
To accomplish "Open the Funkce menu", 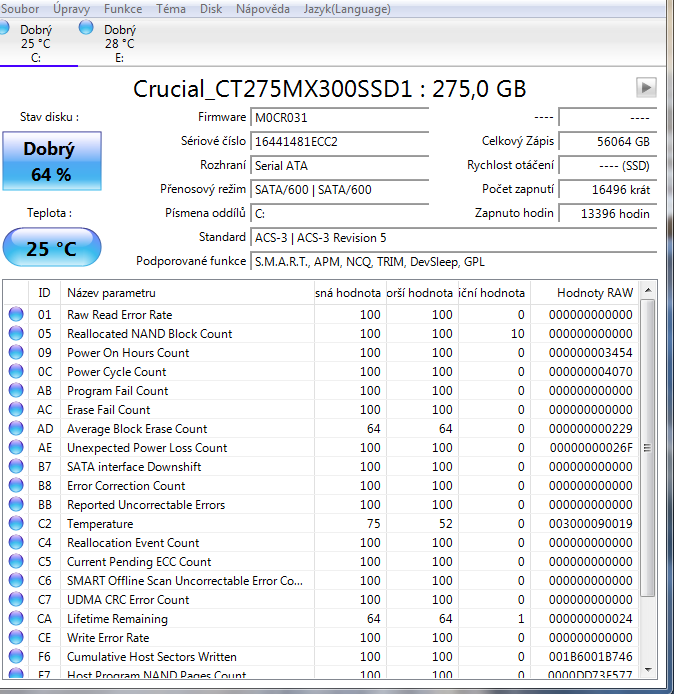I will [123, 9].
